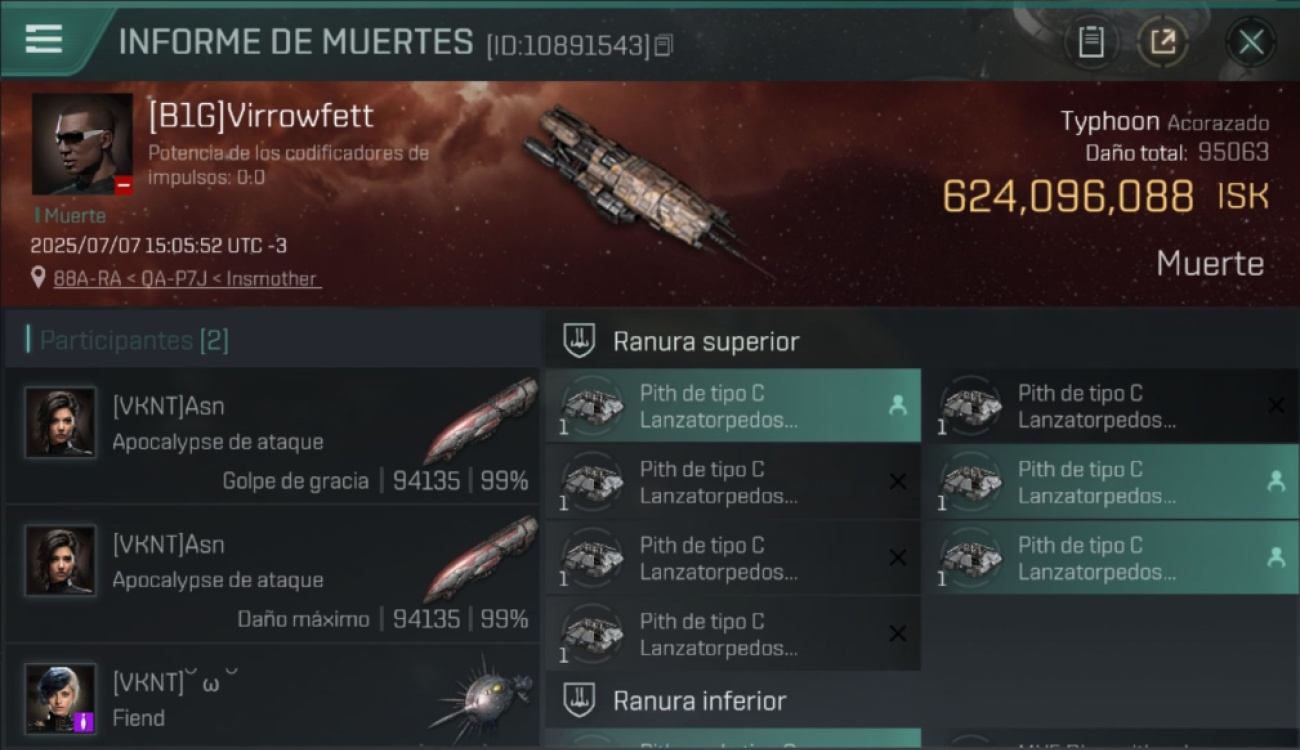
Task: Close the Informe de Muertes window
Action: (x=1251, y=42)
